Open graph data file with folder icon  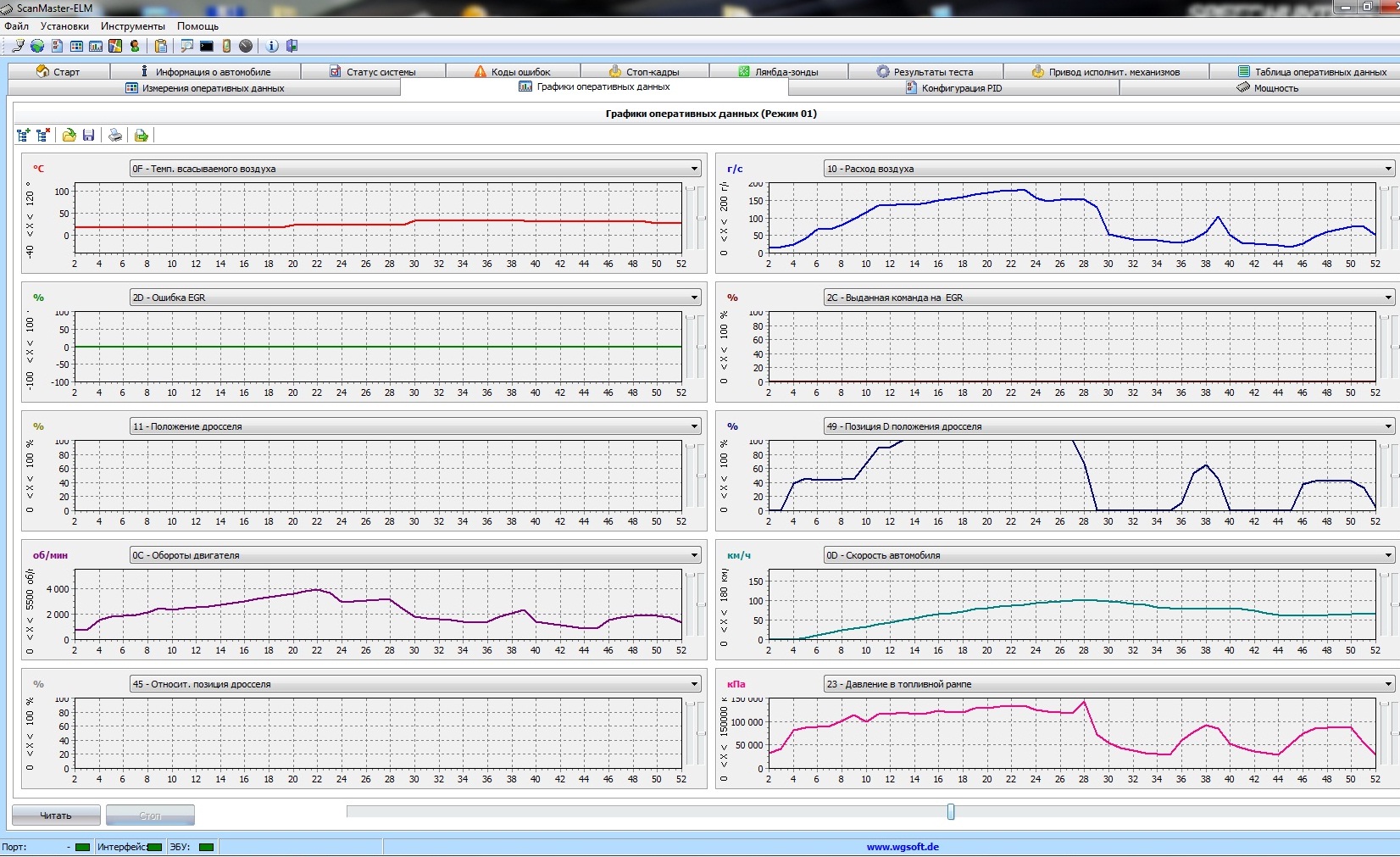69,135
